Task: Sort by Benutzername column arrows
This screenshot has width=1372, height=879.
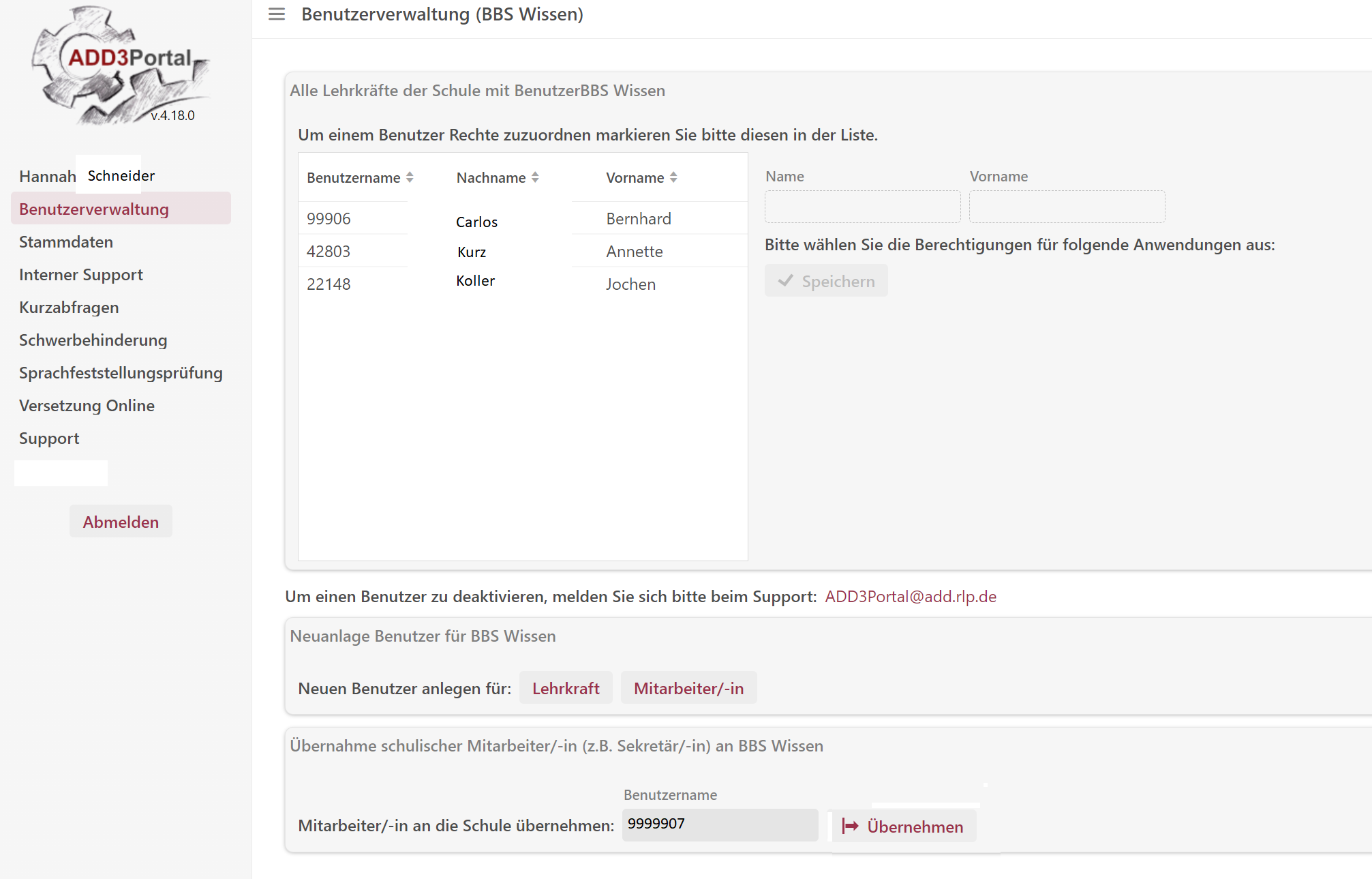Action: (410, 177)
